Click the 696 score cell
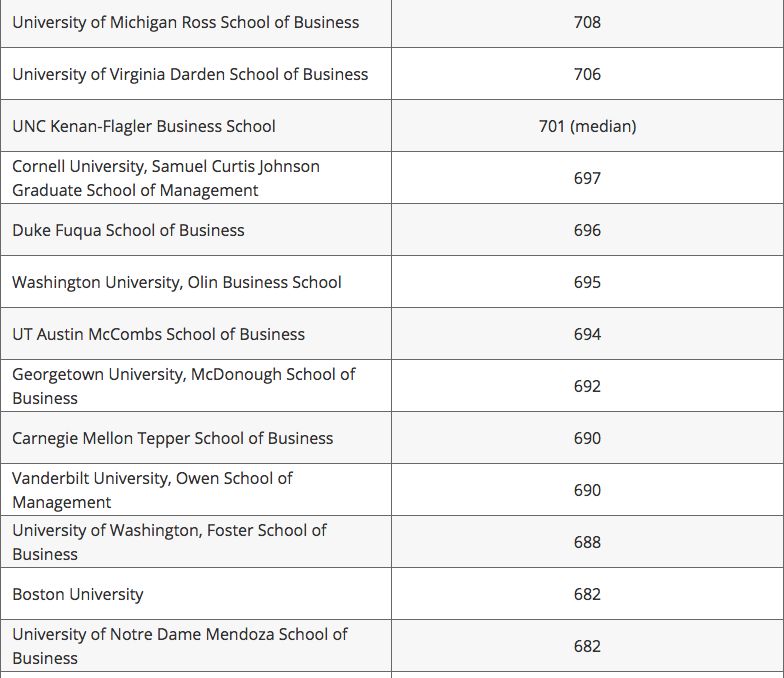The image size is (784, 678). click(587, 230)
